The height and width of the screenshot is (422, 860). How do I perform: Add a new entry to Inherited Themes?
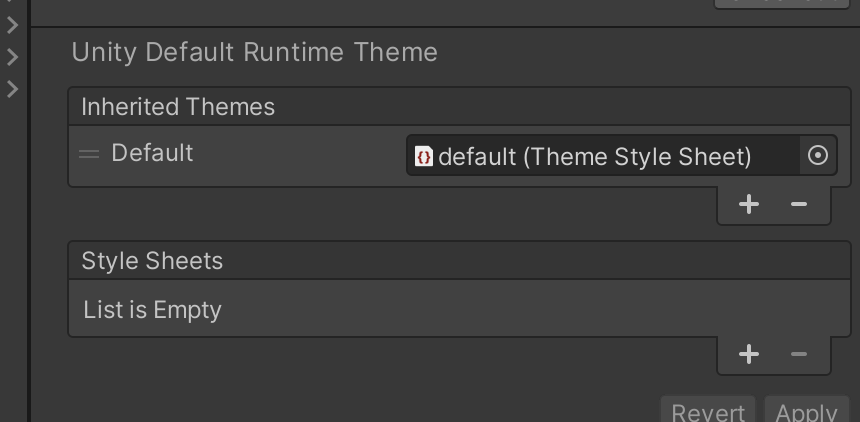(x=748, y=205)
